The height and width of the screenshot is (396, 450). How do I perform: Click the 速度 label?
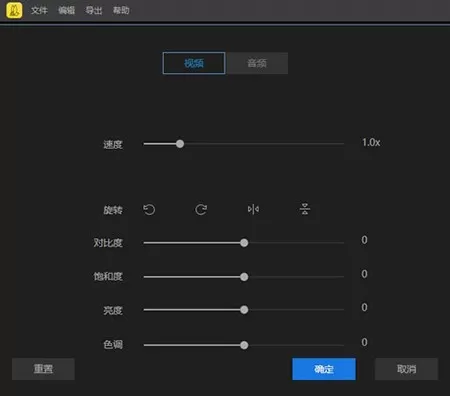pyautogui.click(x=113, y=145)
